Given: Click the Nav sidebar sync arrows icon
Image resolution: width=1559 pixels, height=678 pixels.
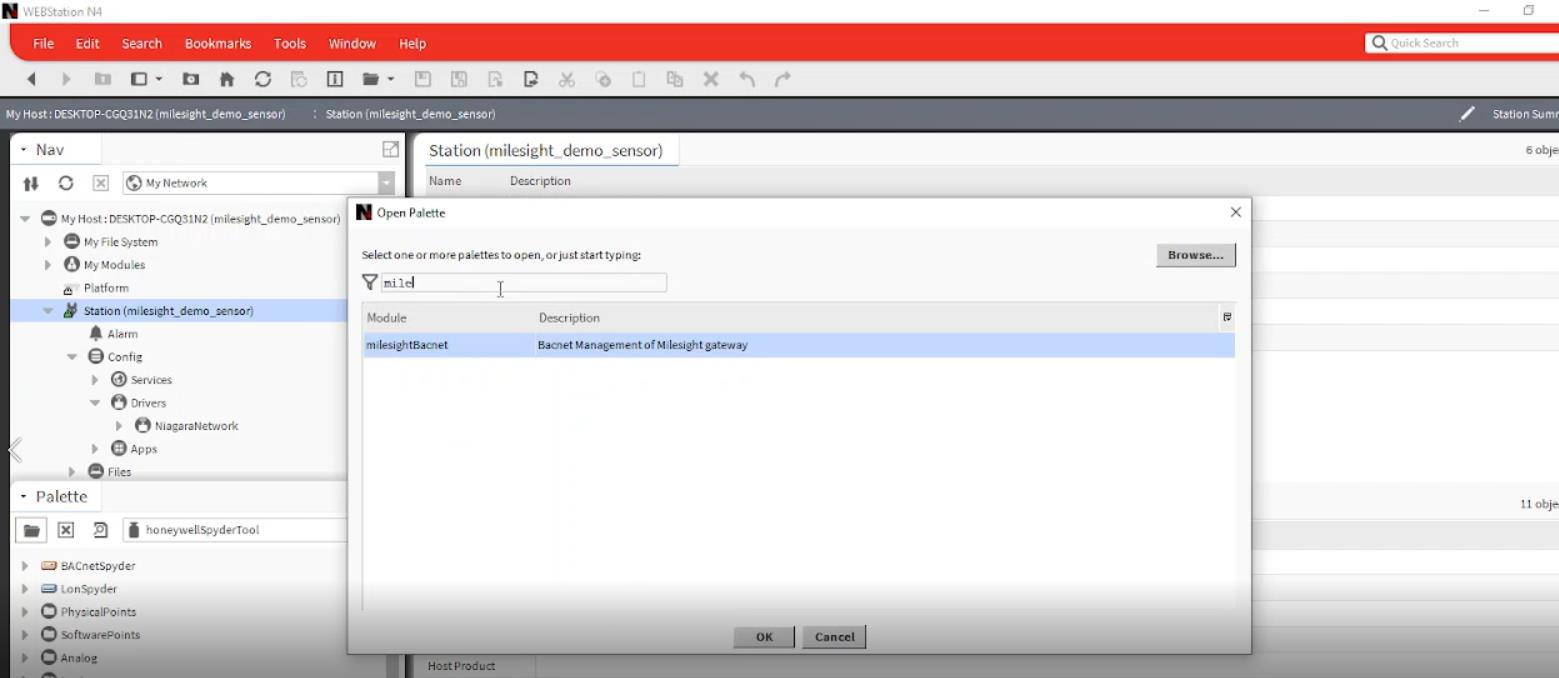Looking at the screenshot, I should pyautogui.click(x=31, y=183).
